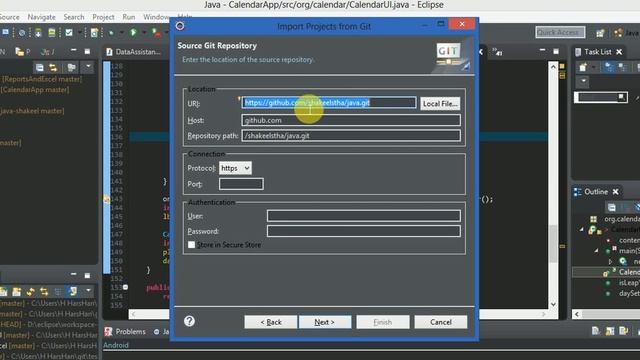
Task: Maximize the editor area
Action: click(x=556, y=51)
